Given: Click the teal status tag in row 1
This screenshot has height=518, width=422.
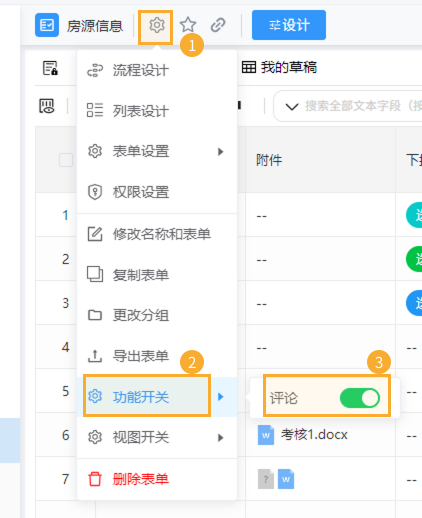Looking at the screenshot, I should (414, 215).
